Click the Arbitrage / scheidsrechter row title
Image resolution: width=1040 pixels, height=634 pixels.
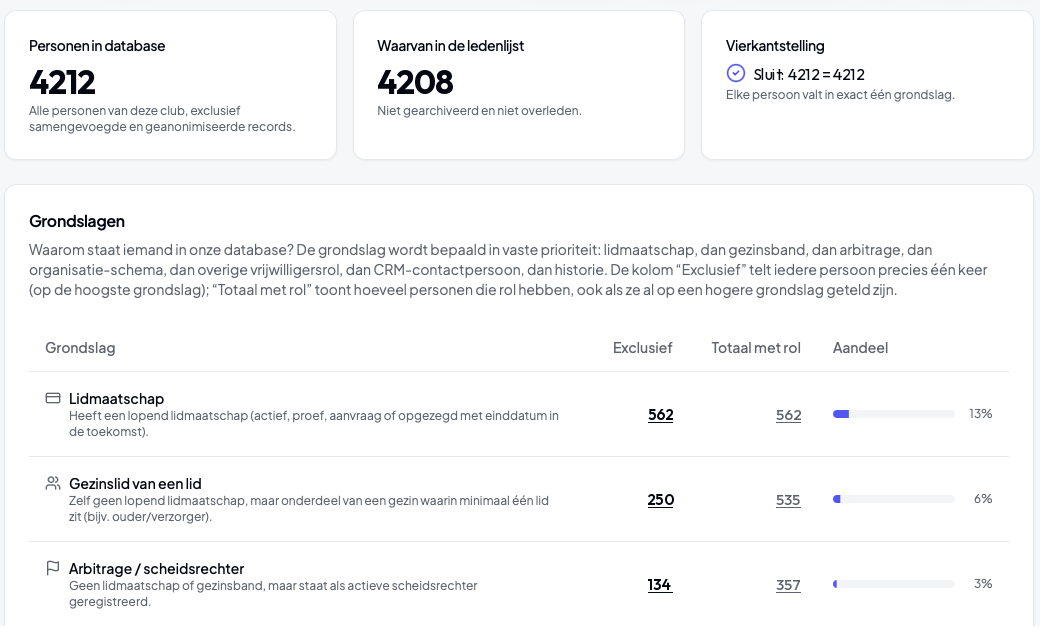pos(157,568)
